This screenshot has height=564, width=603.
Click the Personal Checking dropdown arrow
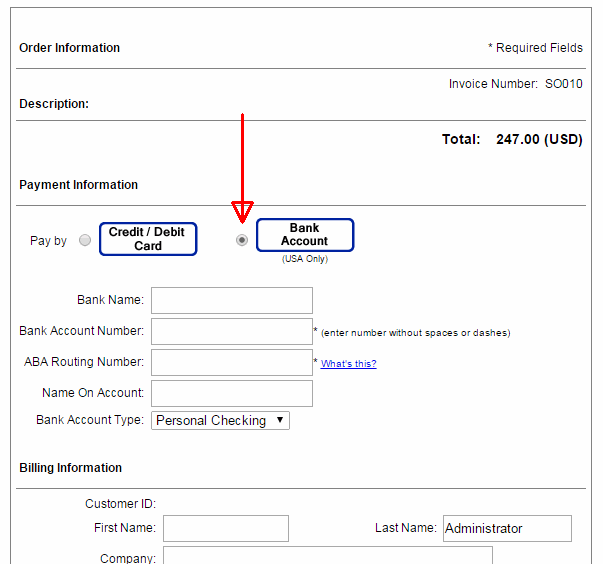[280, 420]
